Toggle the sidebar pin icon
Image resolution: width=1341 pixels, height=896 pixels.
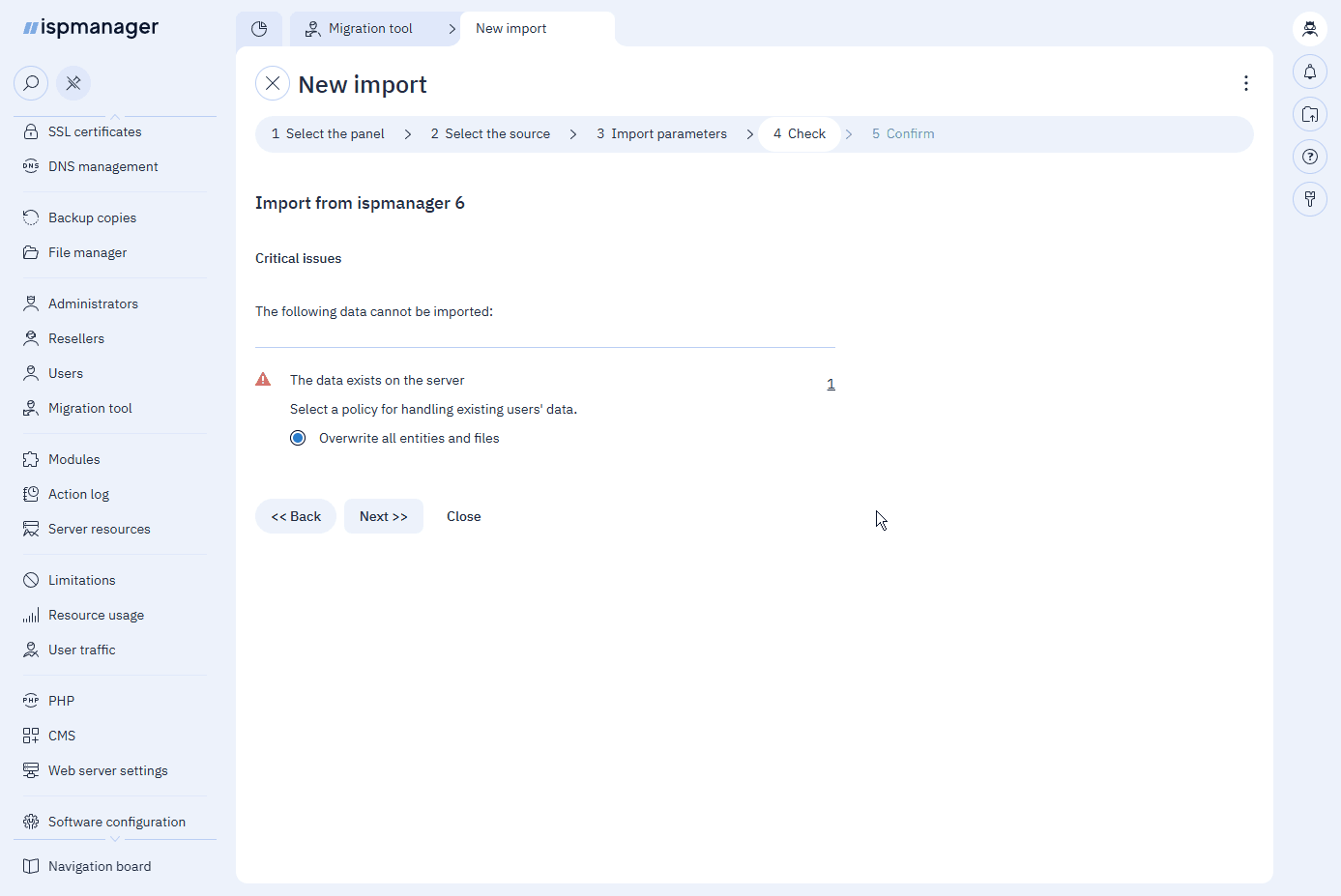73,83
